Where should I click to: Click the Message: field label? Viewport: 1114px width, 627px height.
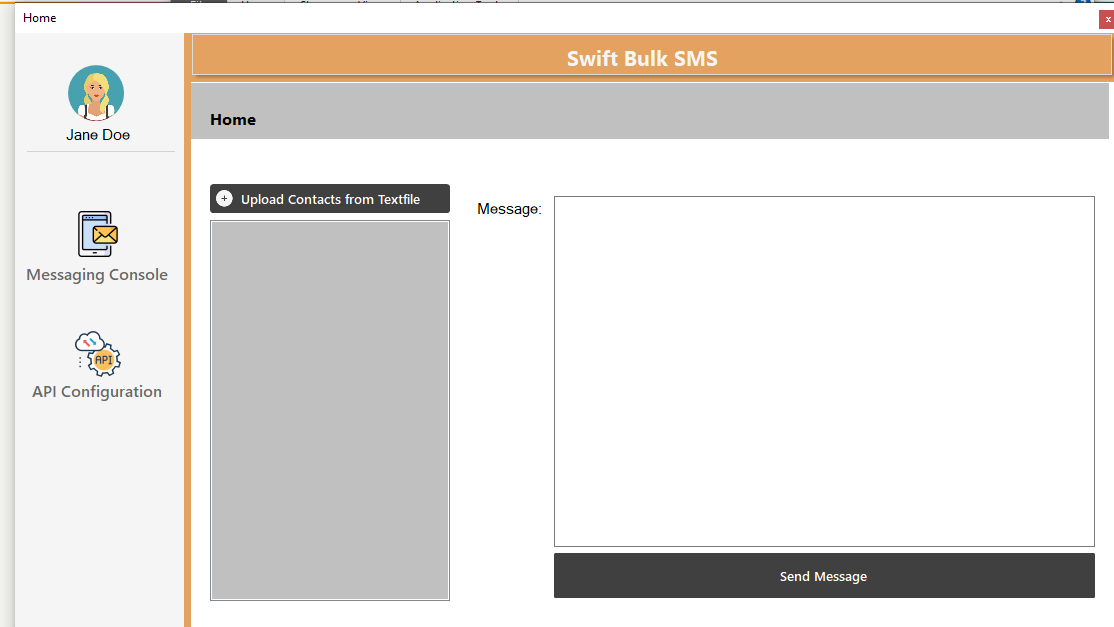510,208
